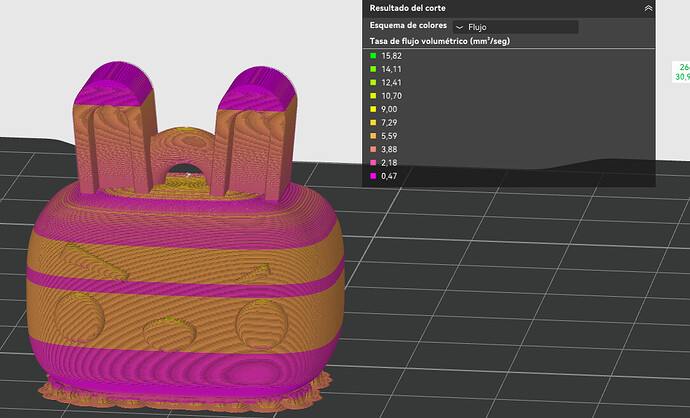Click the 3,88 flow color swatch

pos(373,149)
